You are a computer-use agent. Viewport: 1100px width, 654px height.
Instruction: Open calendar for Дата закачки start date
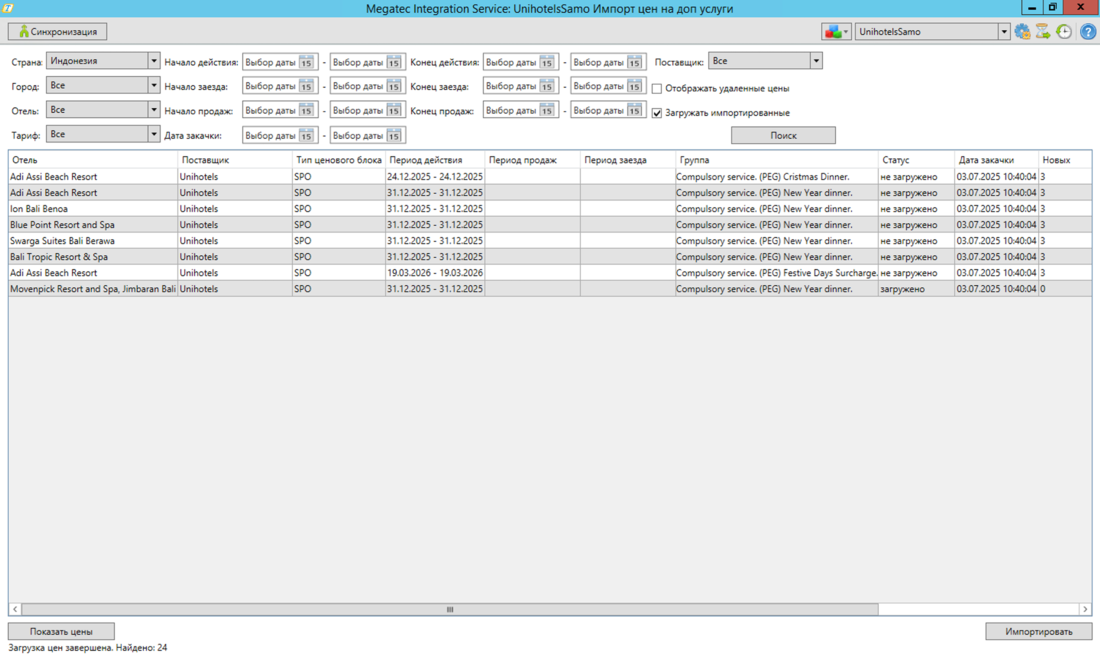(x=307, y=136)
